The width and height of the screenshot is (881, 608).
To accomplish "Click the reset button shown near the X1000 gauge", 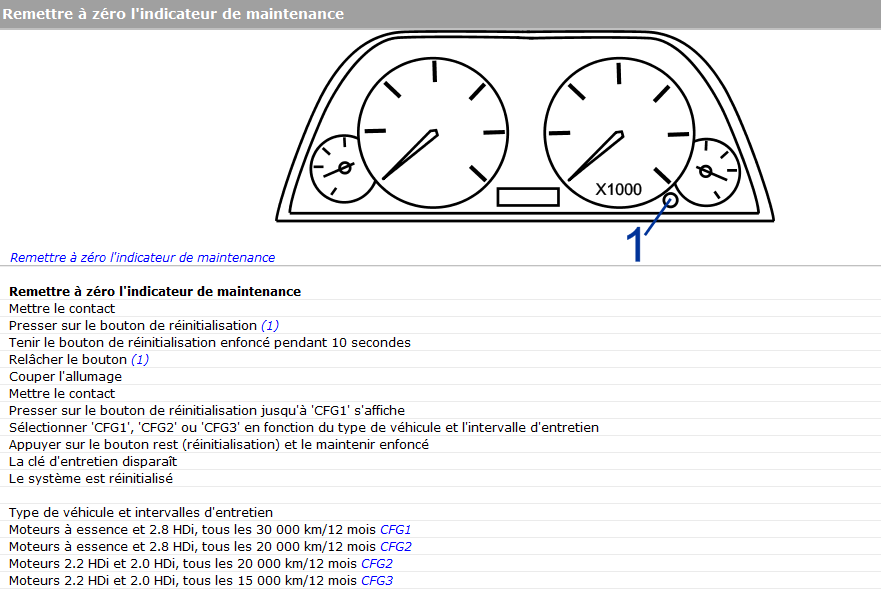I will pos(669,201).
